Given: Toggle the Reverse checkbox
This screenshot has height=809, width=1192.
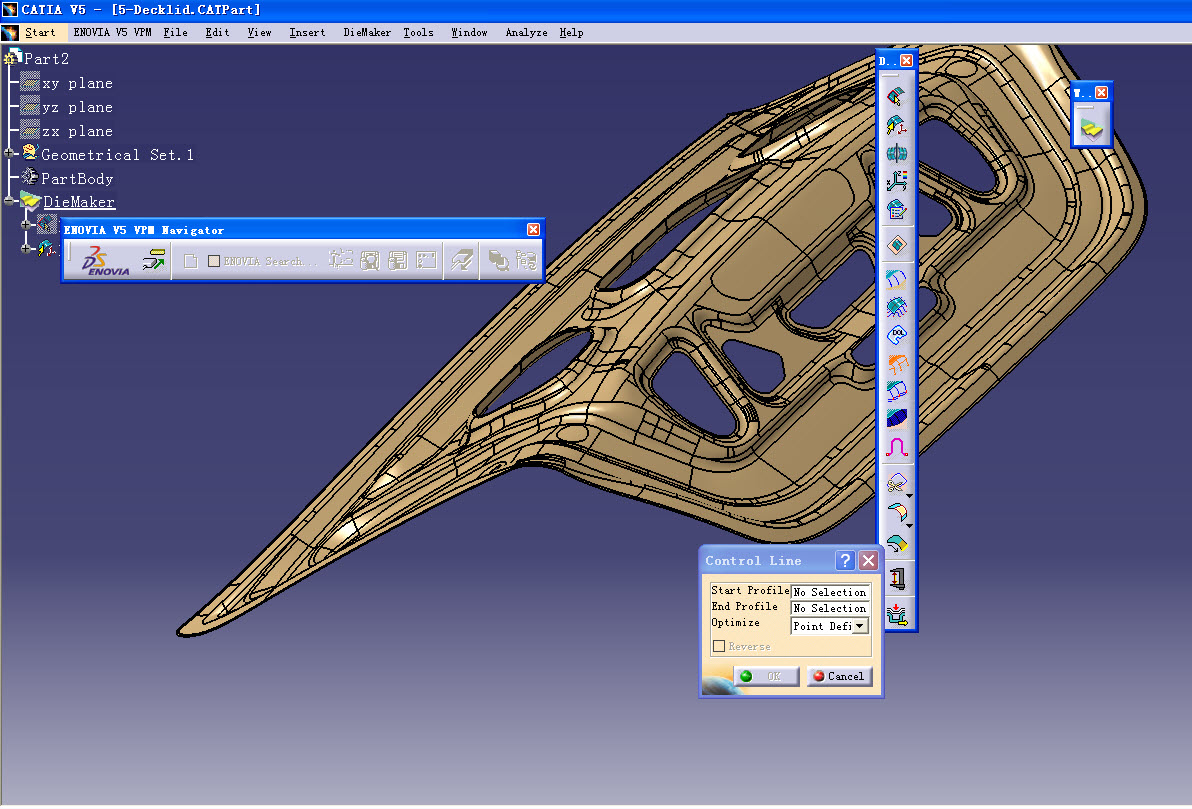Looking at the screenshot, I should (719, 646).
